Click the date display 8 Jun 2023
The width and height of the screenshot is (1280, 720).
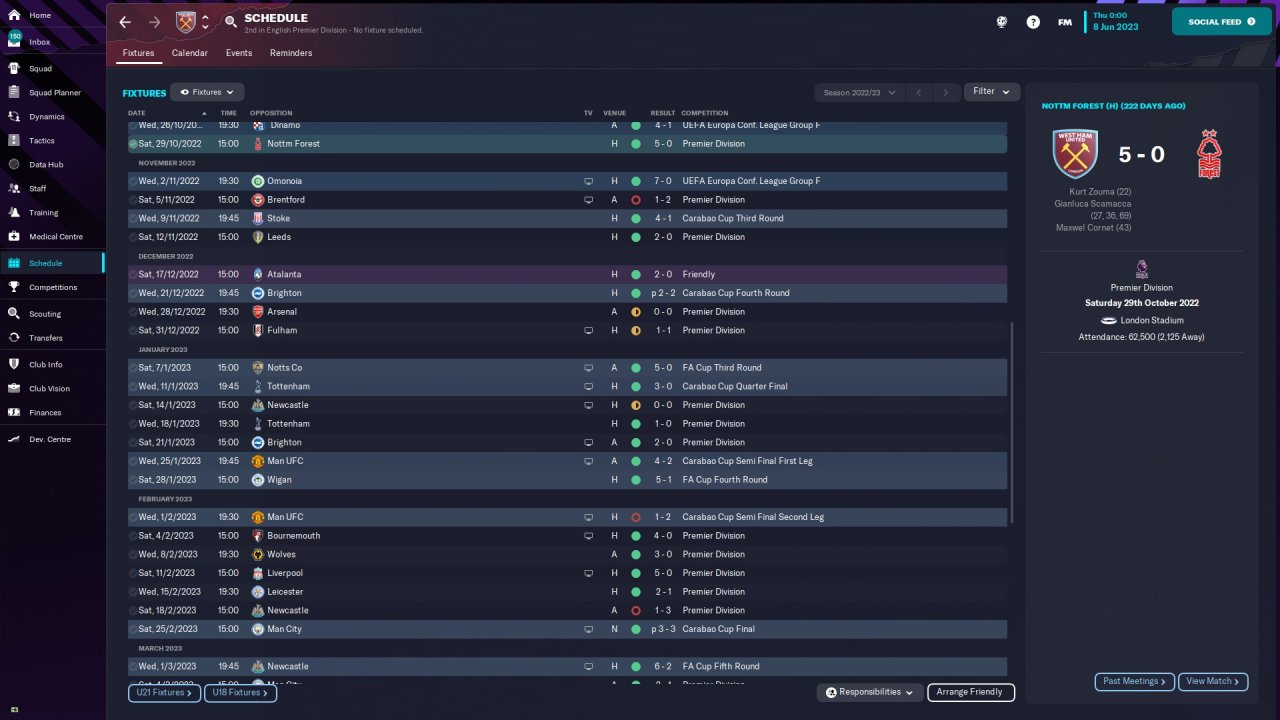[1115, 27]
